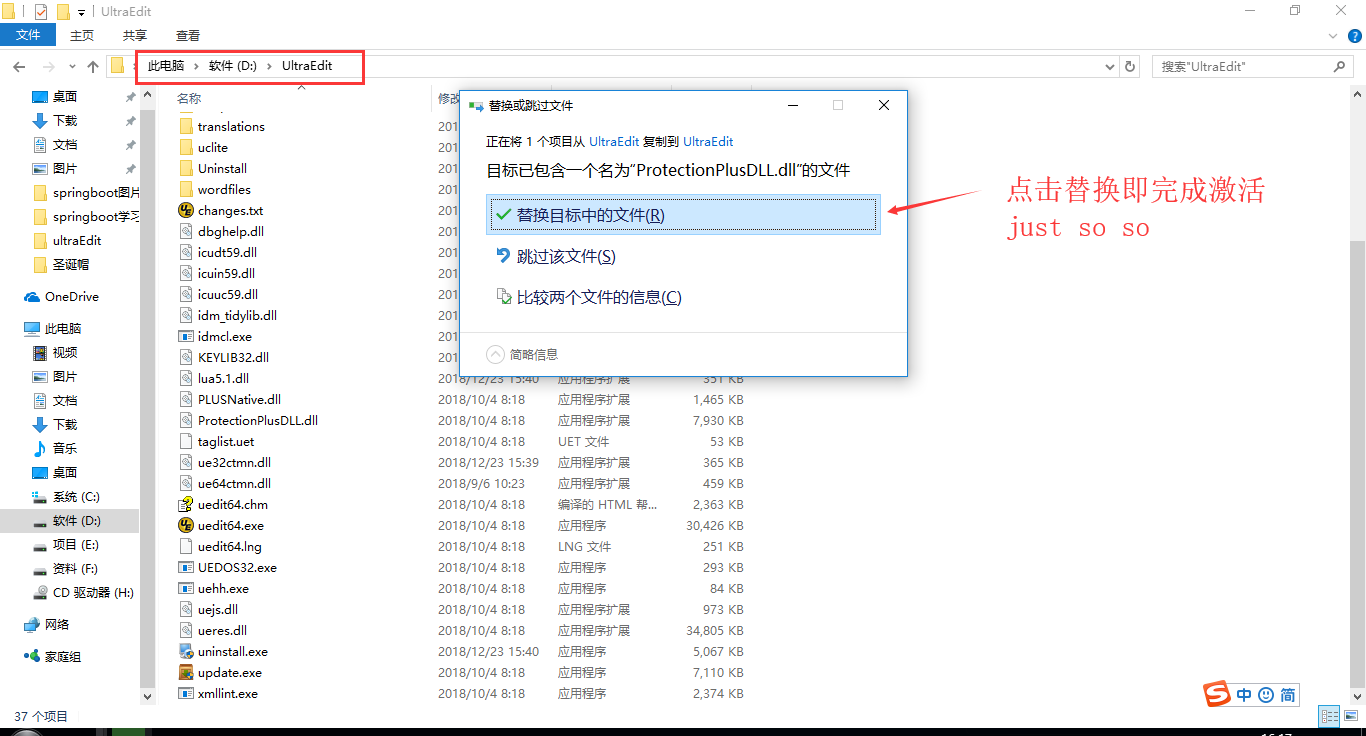Image resolution: width=1366 pixels, height=736 pixels.
Task: Select the wordfiles folder
Action: coord(224,190)
